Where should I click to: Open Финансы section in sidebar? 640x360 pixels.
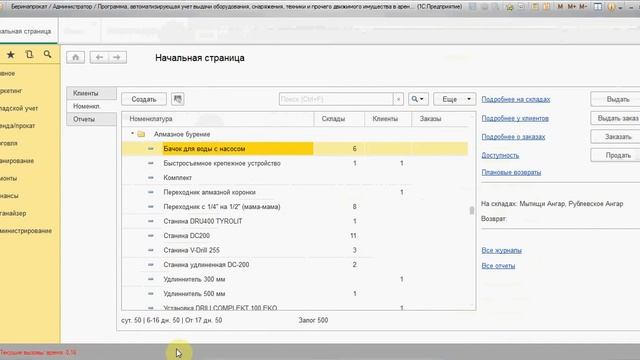click(9, 196)
